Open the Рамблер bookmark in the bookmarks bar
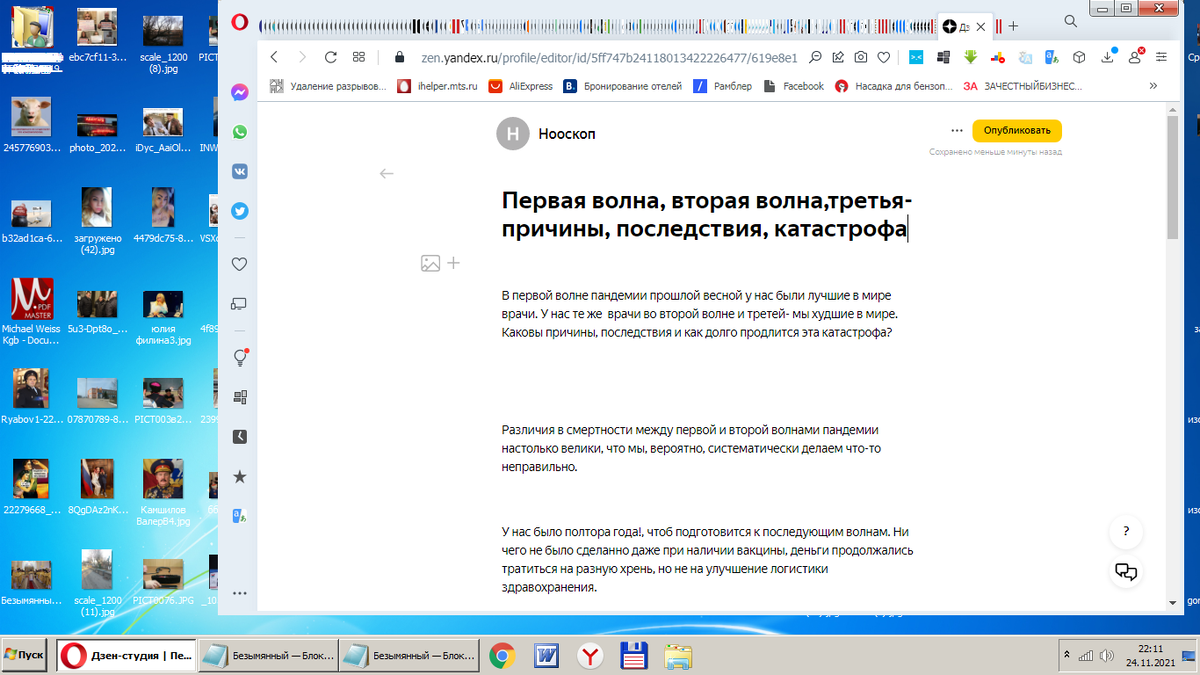Screen dimensions: 1200x675 tap(723, 86)
